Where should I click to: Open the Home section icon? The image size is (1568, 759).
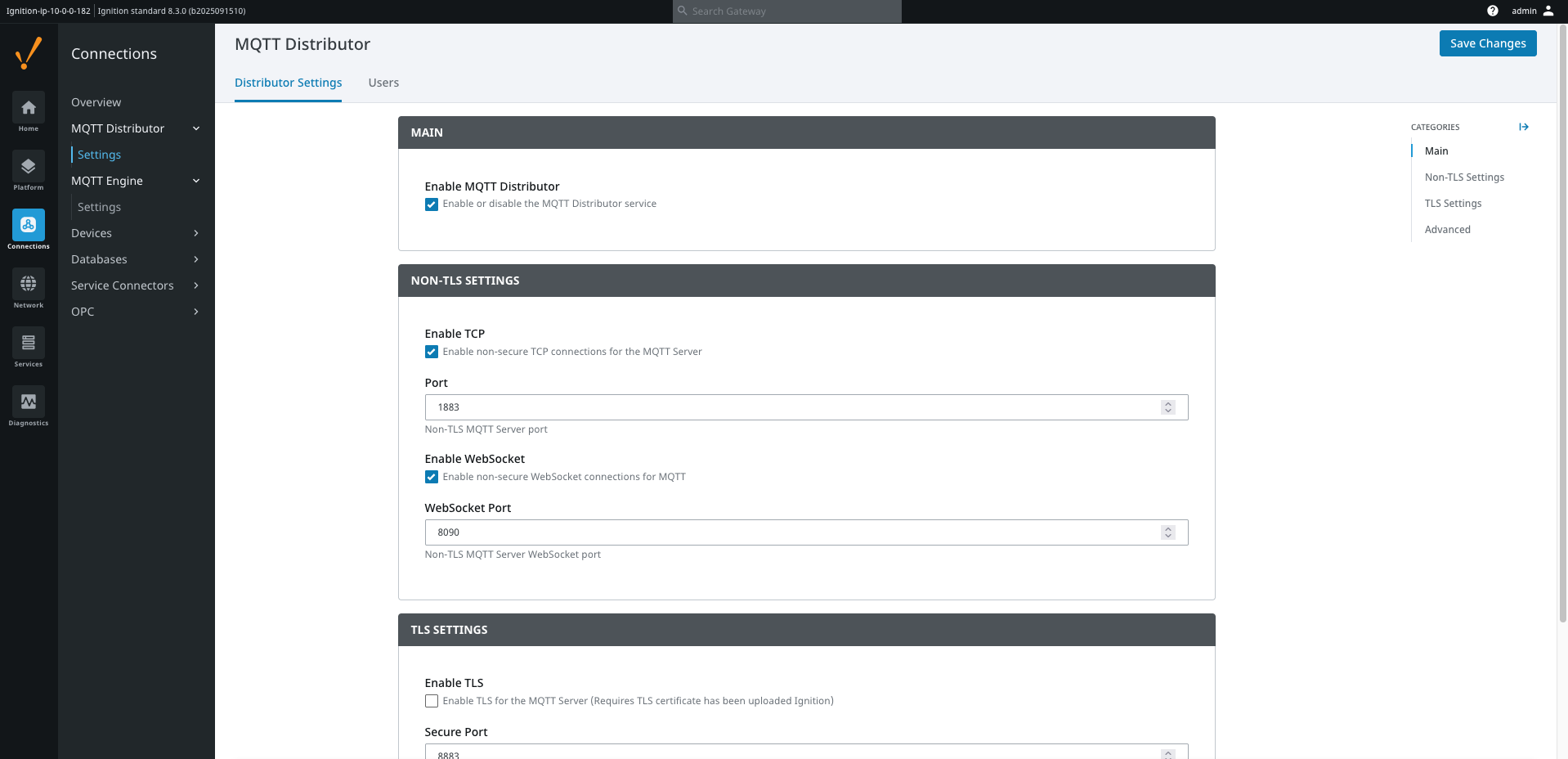pos(29,108)
